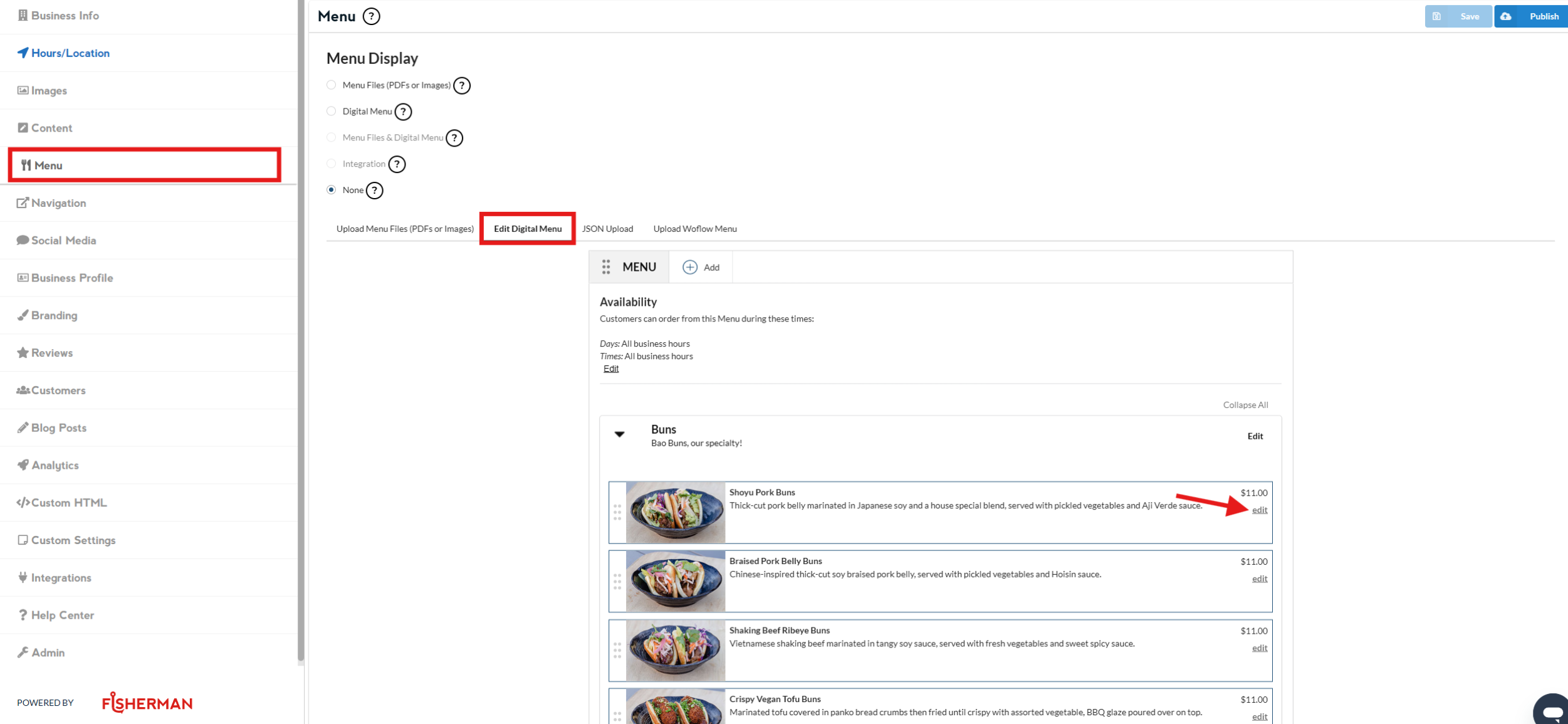The image size is (1568, 724).
Task: Select the None radio button
Action: tap(332, 190)
